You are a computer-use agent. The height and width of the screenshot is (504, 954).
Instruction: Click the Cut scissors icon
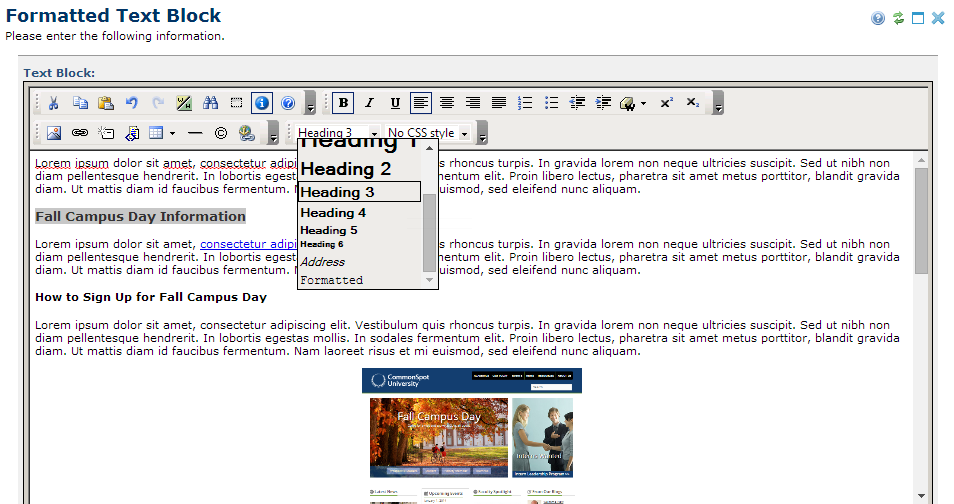click(x=54, y=103)
